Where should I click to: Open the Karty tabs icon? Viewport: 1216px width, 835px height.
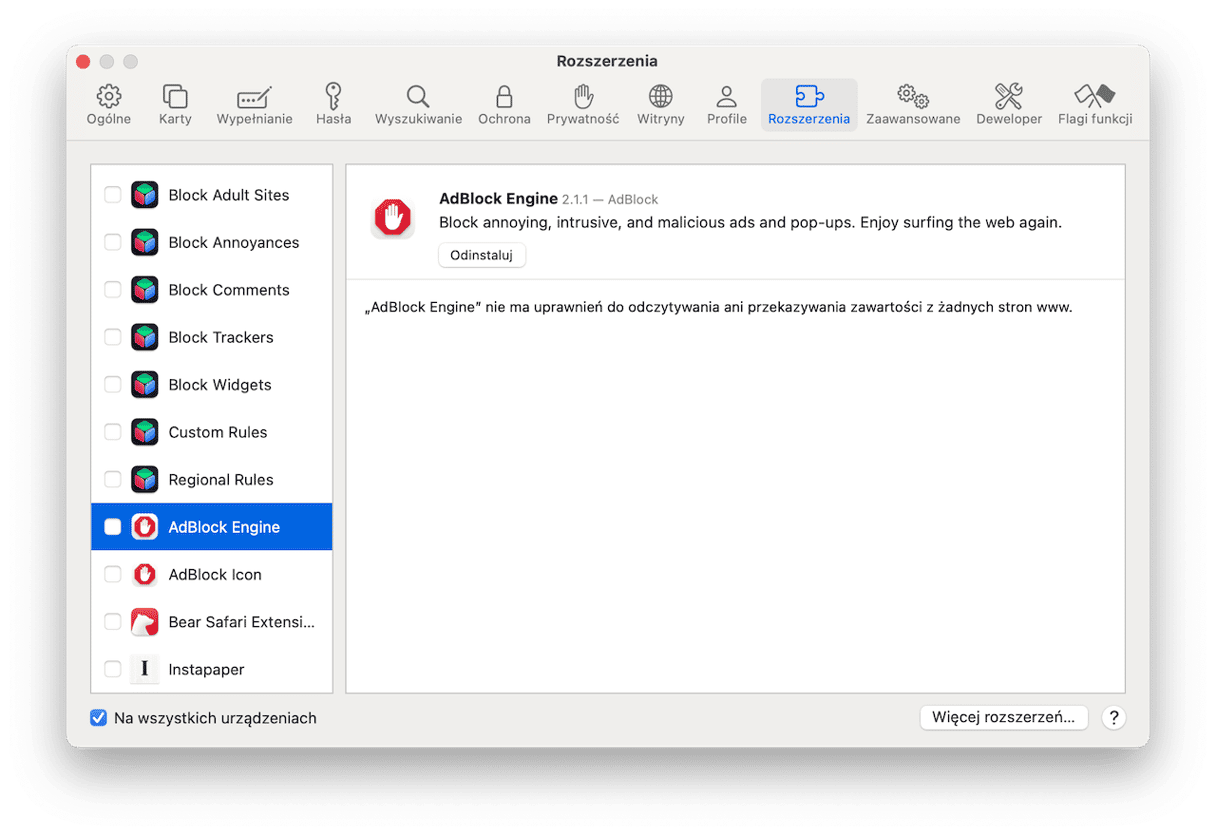[x=175, y=97]
